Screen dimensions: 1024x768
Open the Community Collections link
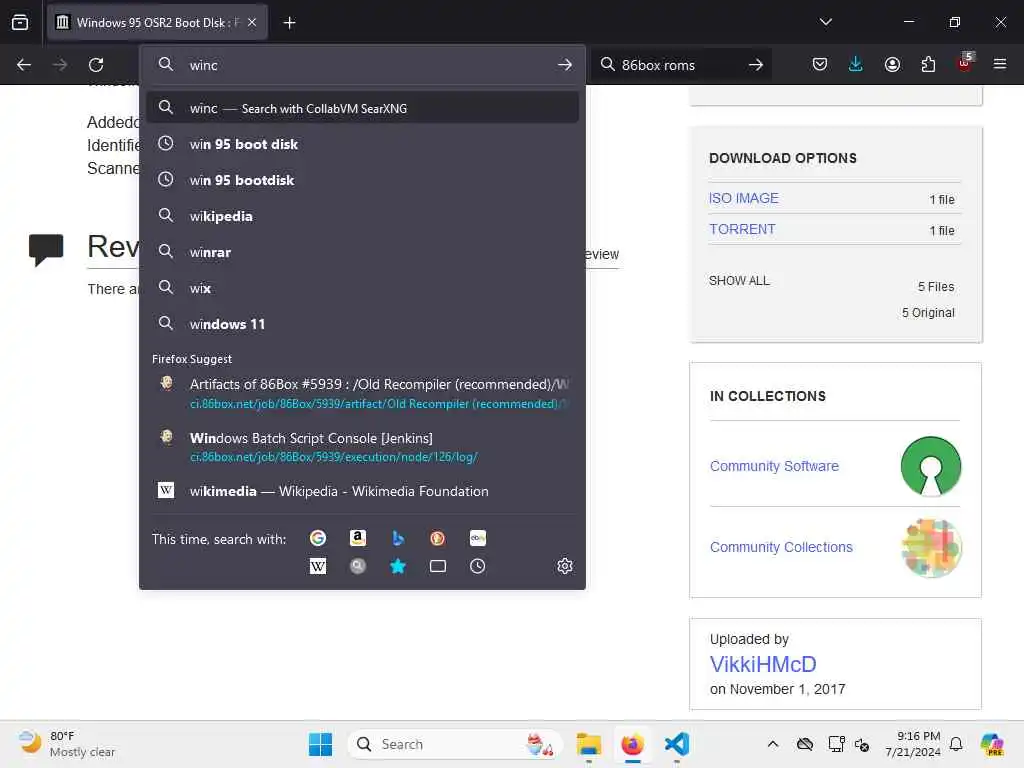point(781,547)
